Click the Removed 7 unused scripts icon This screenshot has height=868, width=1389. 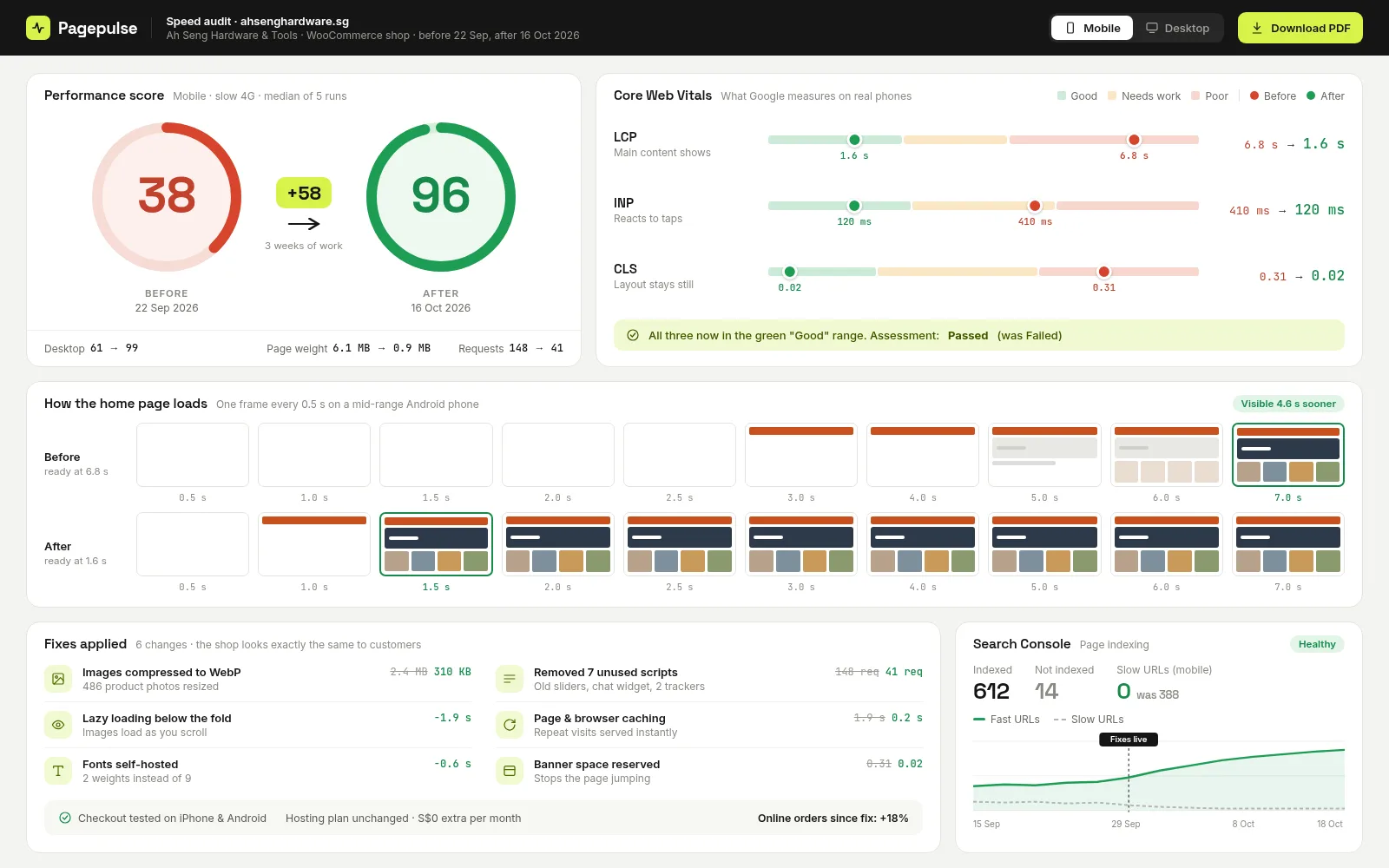click(x=510, y=679)
